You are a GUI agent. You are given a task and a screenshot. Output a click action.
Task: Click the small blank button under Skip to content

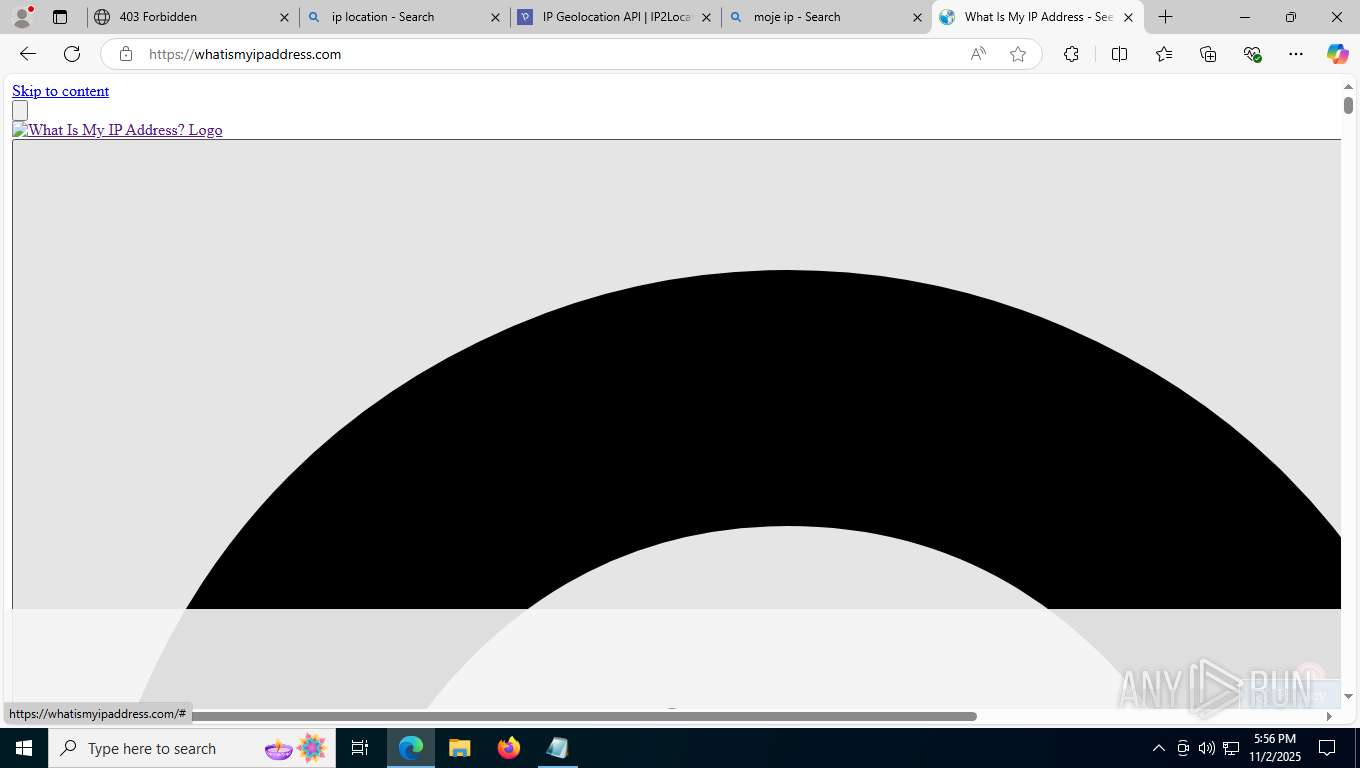[20, 110]
